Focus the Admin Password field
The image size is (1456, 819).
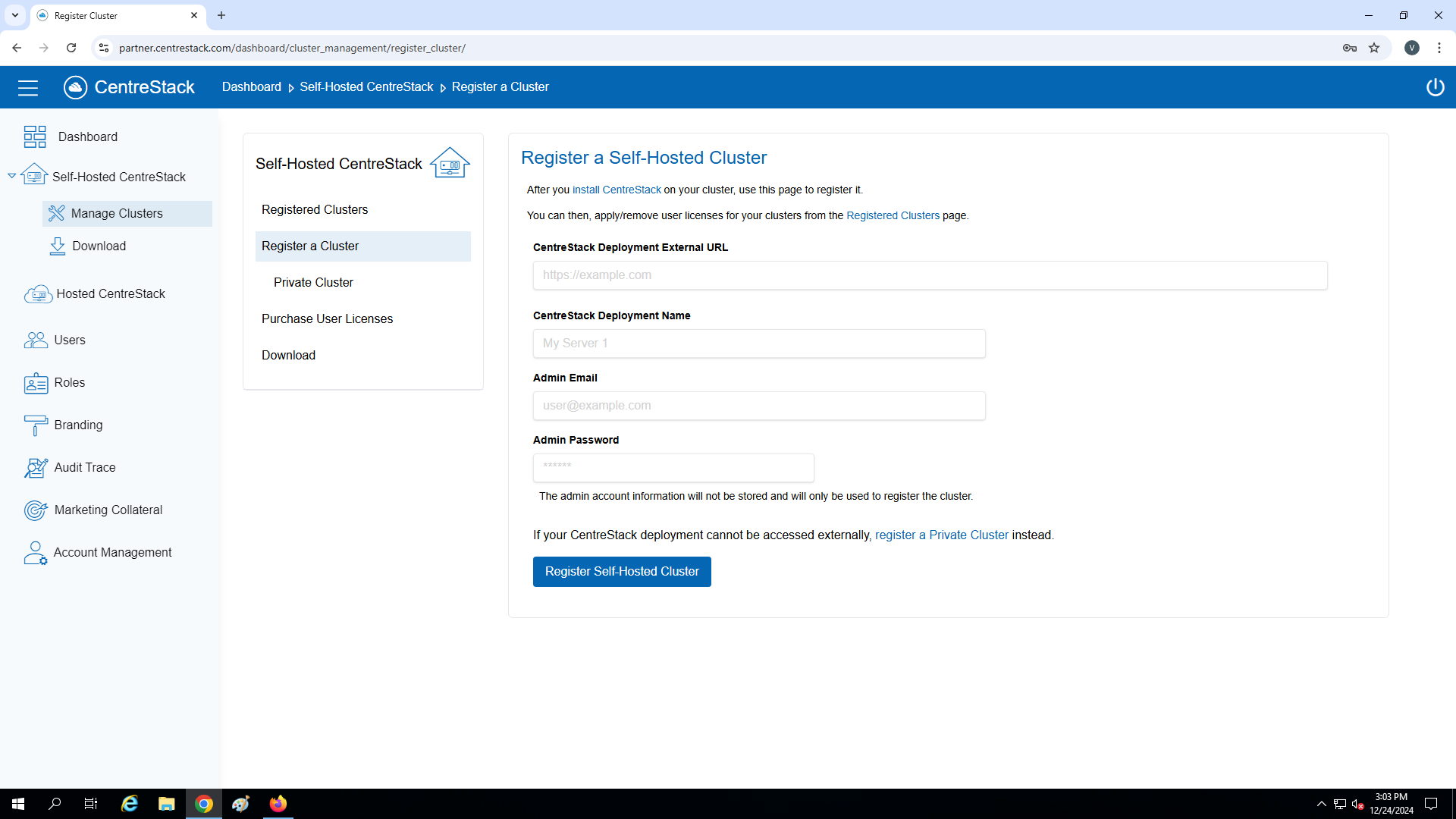(673, 468)
